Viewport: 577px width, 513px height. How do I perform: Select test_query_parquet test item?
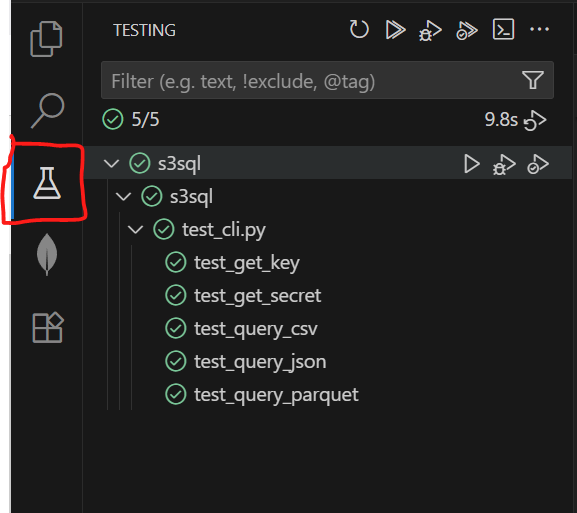[276, 395]
